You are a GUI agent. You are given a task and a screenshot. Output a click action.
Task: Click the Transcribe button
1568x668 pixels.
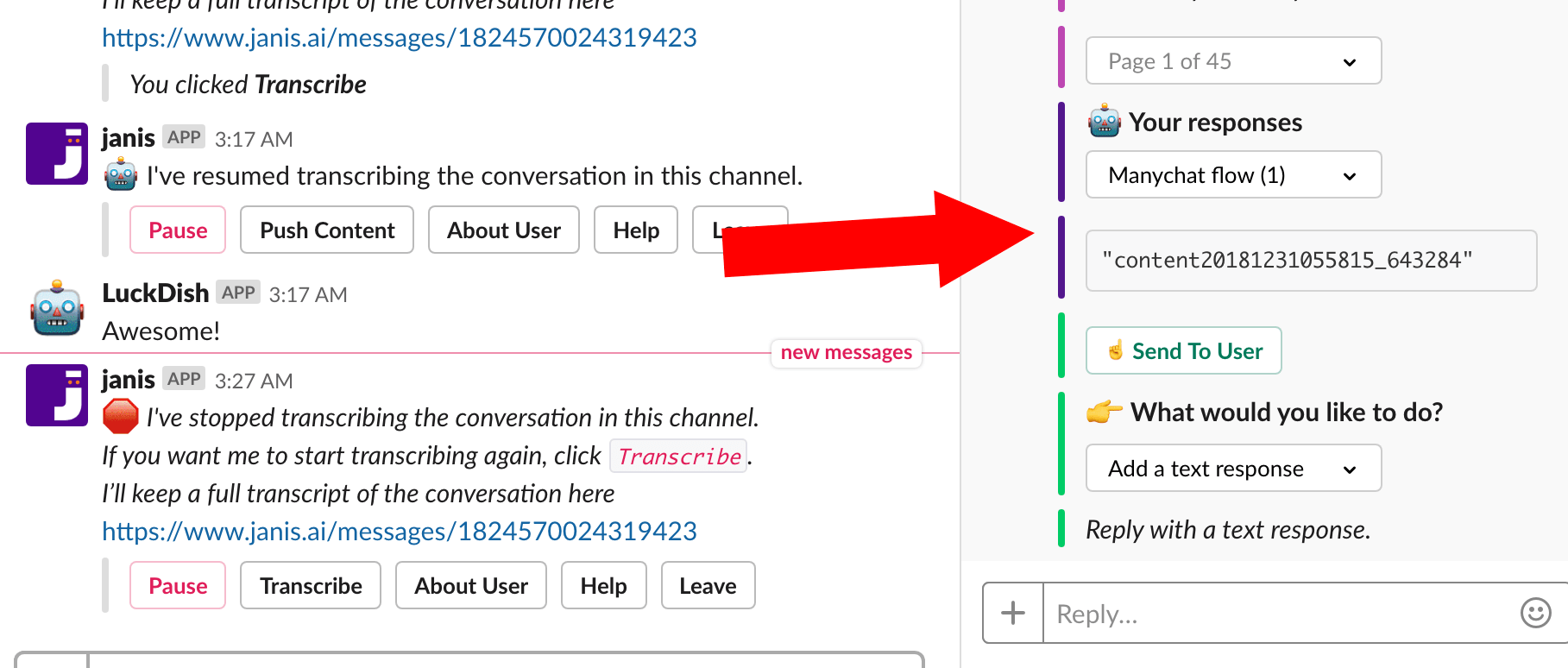click(x=311, y=585)
